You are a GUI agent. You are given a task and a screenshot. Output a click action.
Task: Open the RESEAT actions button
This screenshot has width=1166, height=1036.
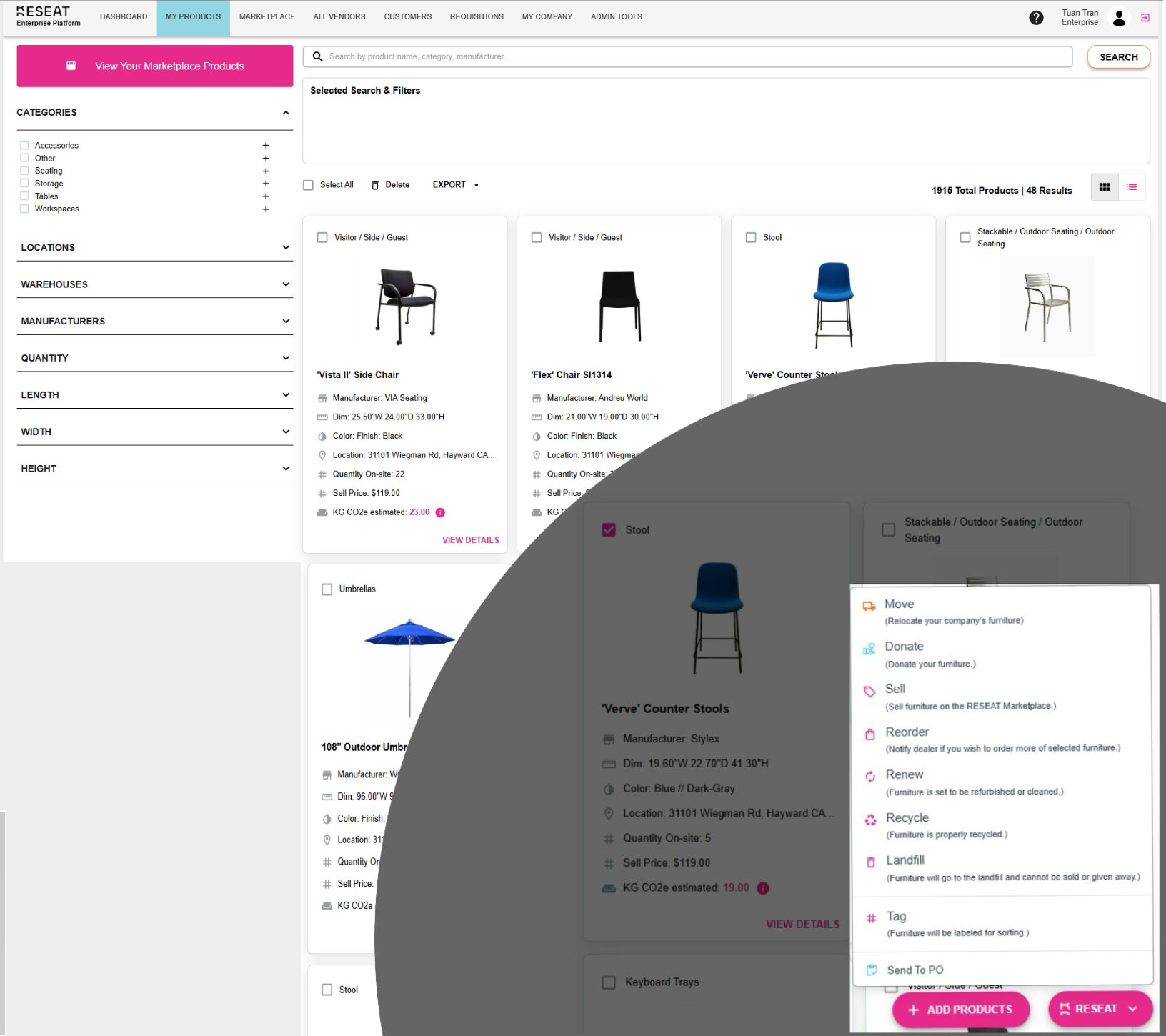(x=1100, y=1009)
